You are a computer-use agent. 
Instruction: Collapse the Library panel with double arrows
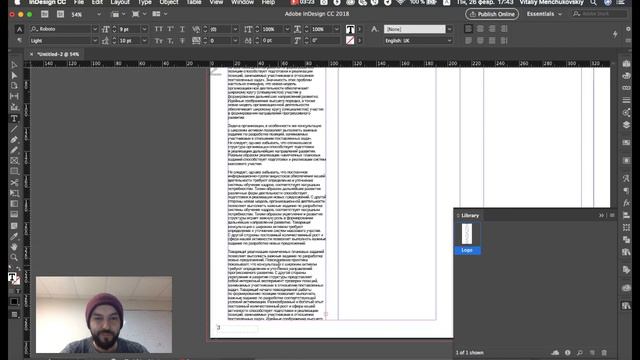point(601,215)
